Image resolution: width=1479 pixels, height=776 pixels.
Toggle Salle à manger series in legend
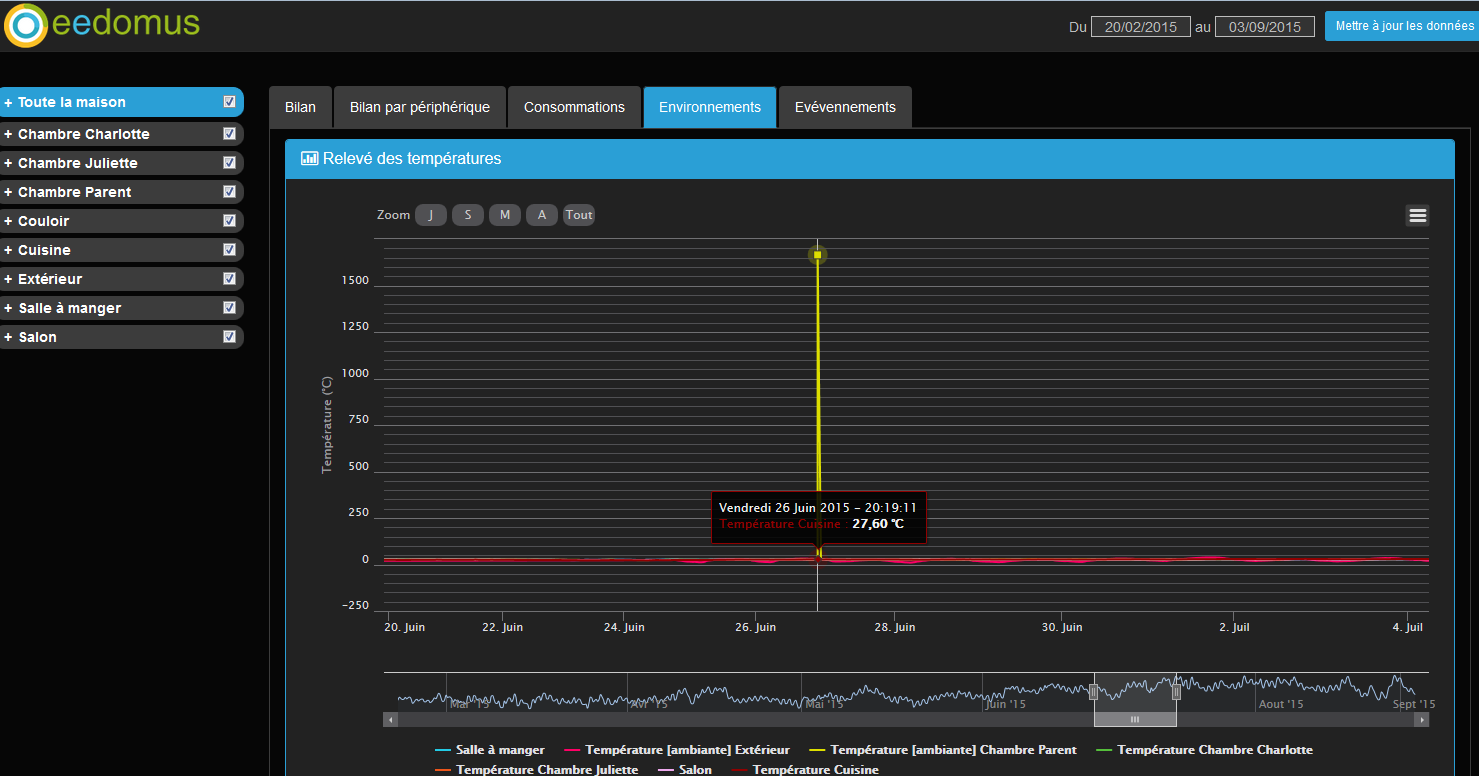pos(490,750)
